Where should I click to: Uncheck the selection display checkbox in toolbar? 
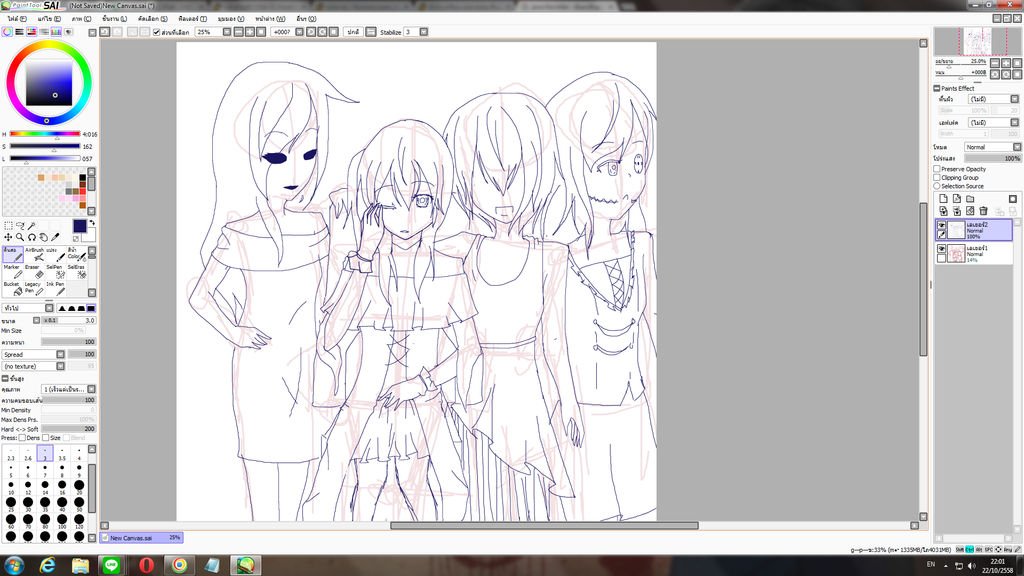click(x=157, y=32)
